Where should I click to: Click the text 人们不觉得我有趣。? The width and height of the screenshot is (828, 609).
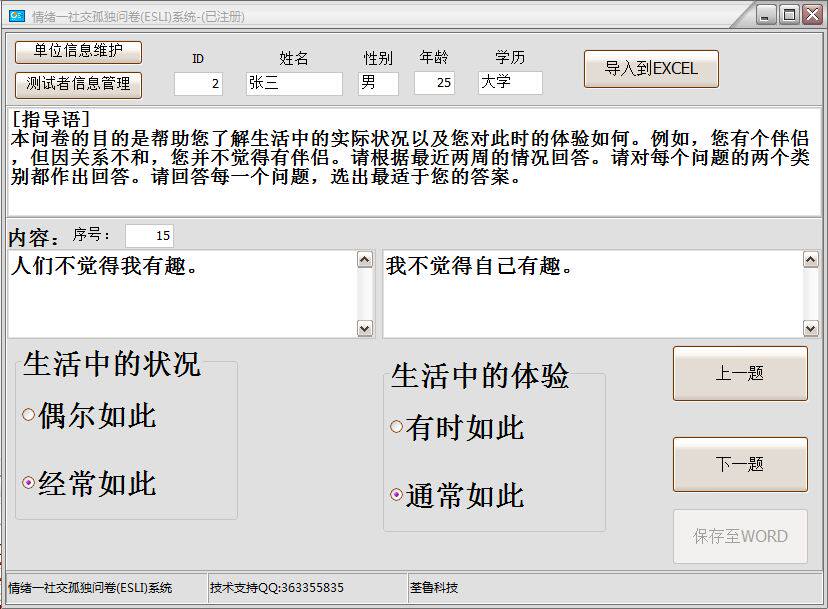coord(105,266)
